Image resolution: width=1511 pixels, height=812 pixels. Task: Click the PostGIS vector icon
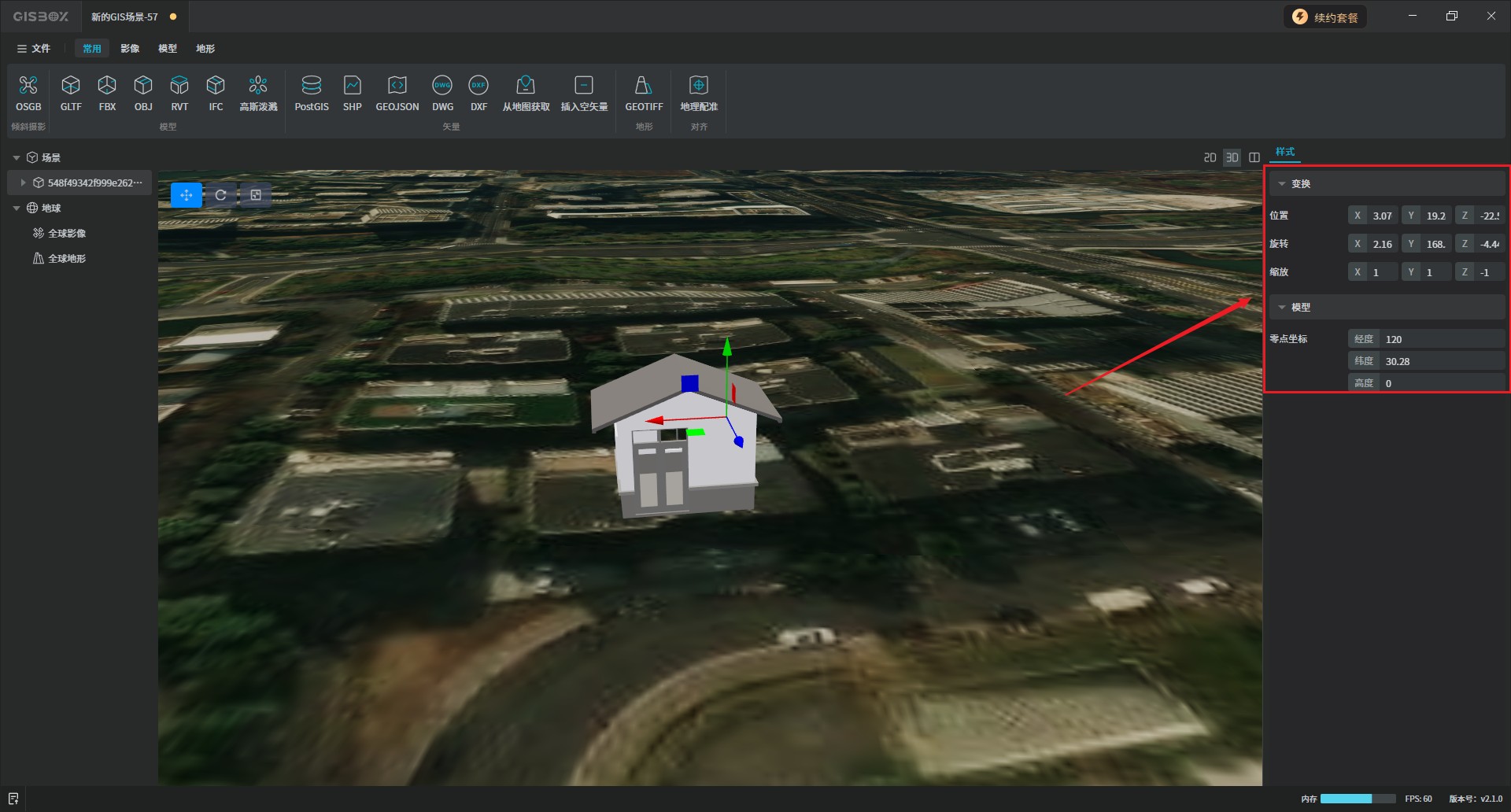312,93
